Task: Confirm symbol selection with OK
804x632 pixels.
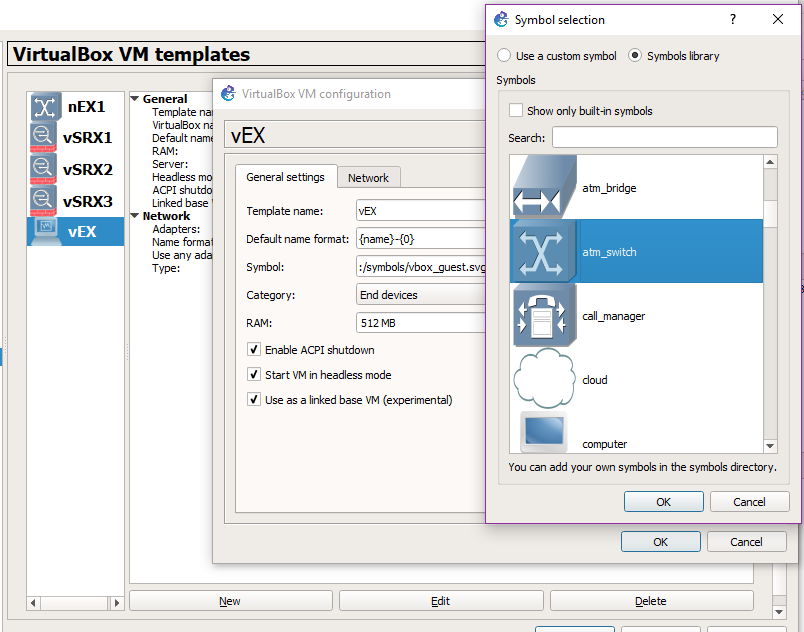Action: [664, 501]
